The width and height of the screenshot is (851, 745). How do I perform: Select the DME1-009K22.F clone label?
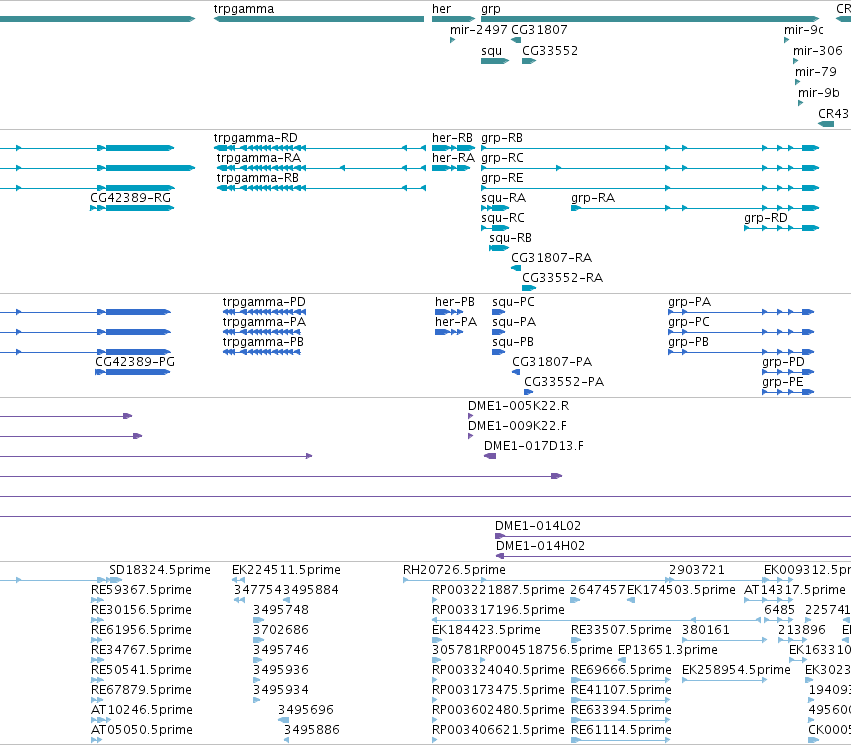(x=518, y=426)
